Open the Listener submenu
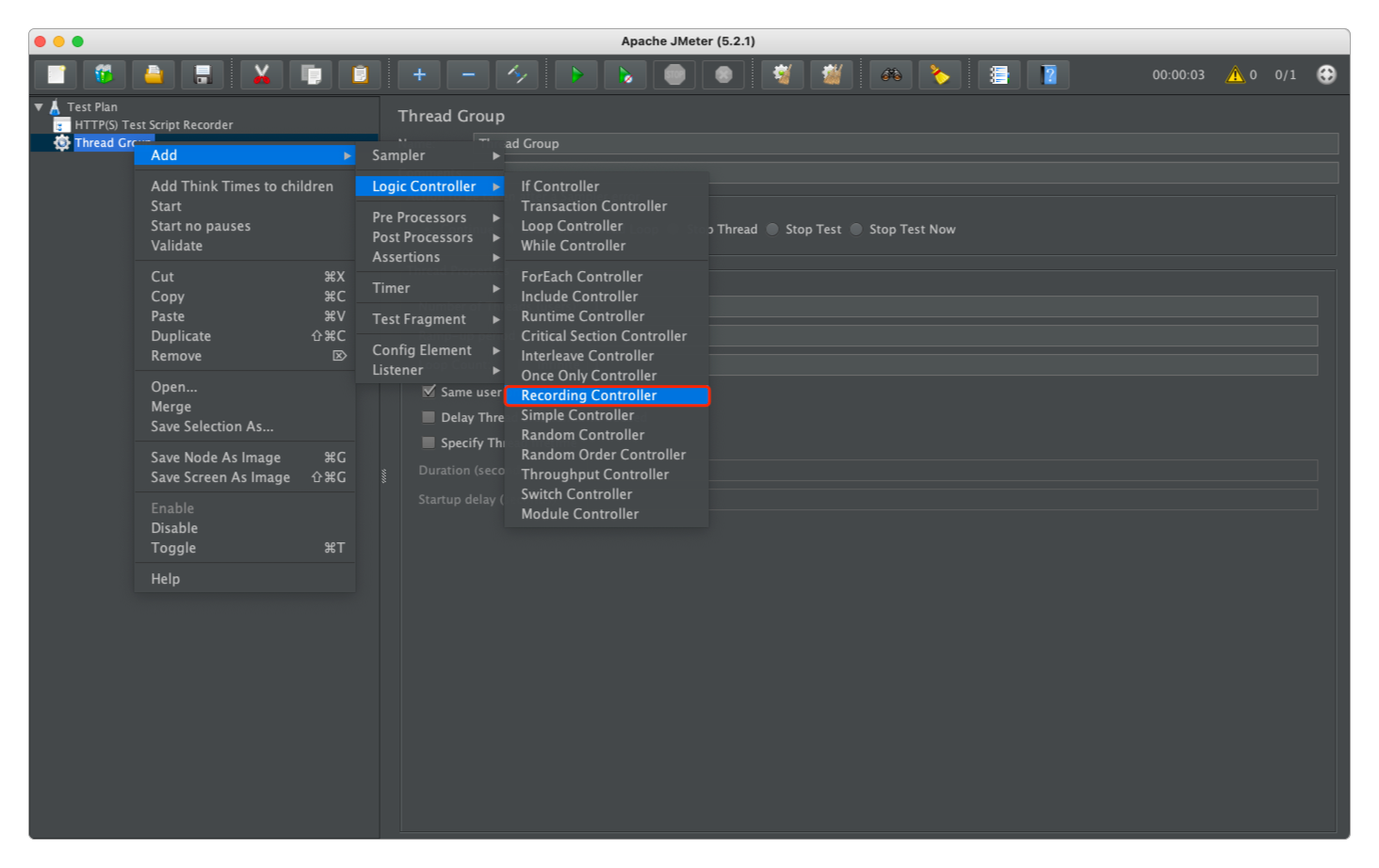The image size is (1379, 868). 430,370
